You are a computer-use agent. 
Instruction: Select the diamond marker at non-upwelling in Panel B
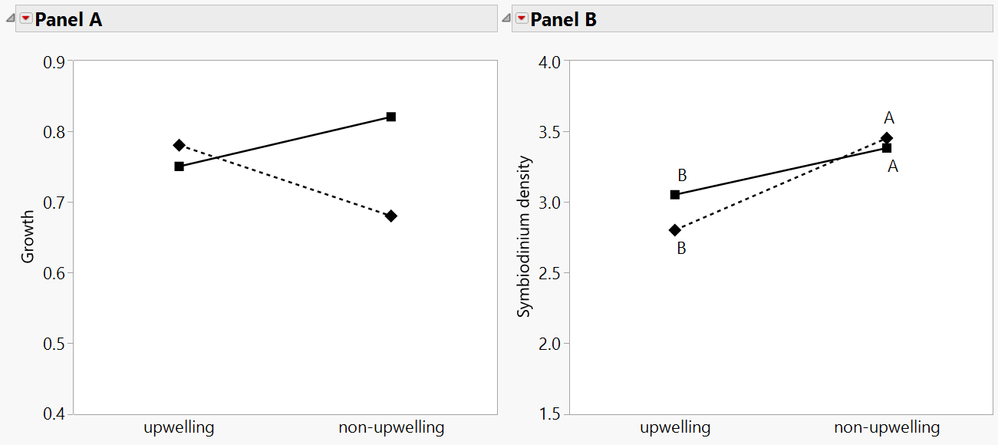point(887,138)
